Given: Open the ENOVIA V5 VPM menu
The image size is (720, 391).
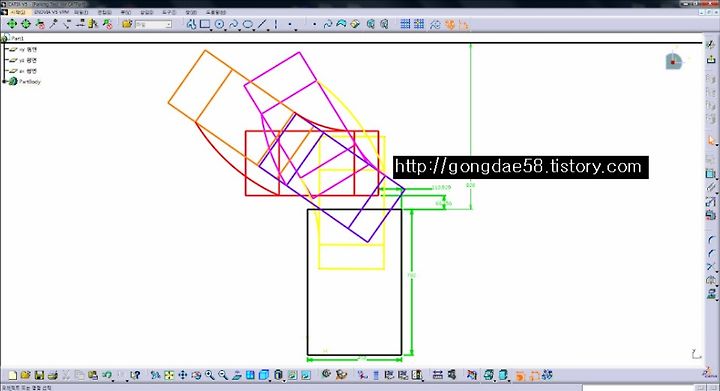Looking at the screenshot, I should [x=51, y=11].
